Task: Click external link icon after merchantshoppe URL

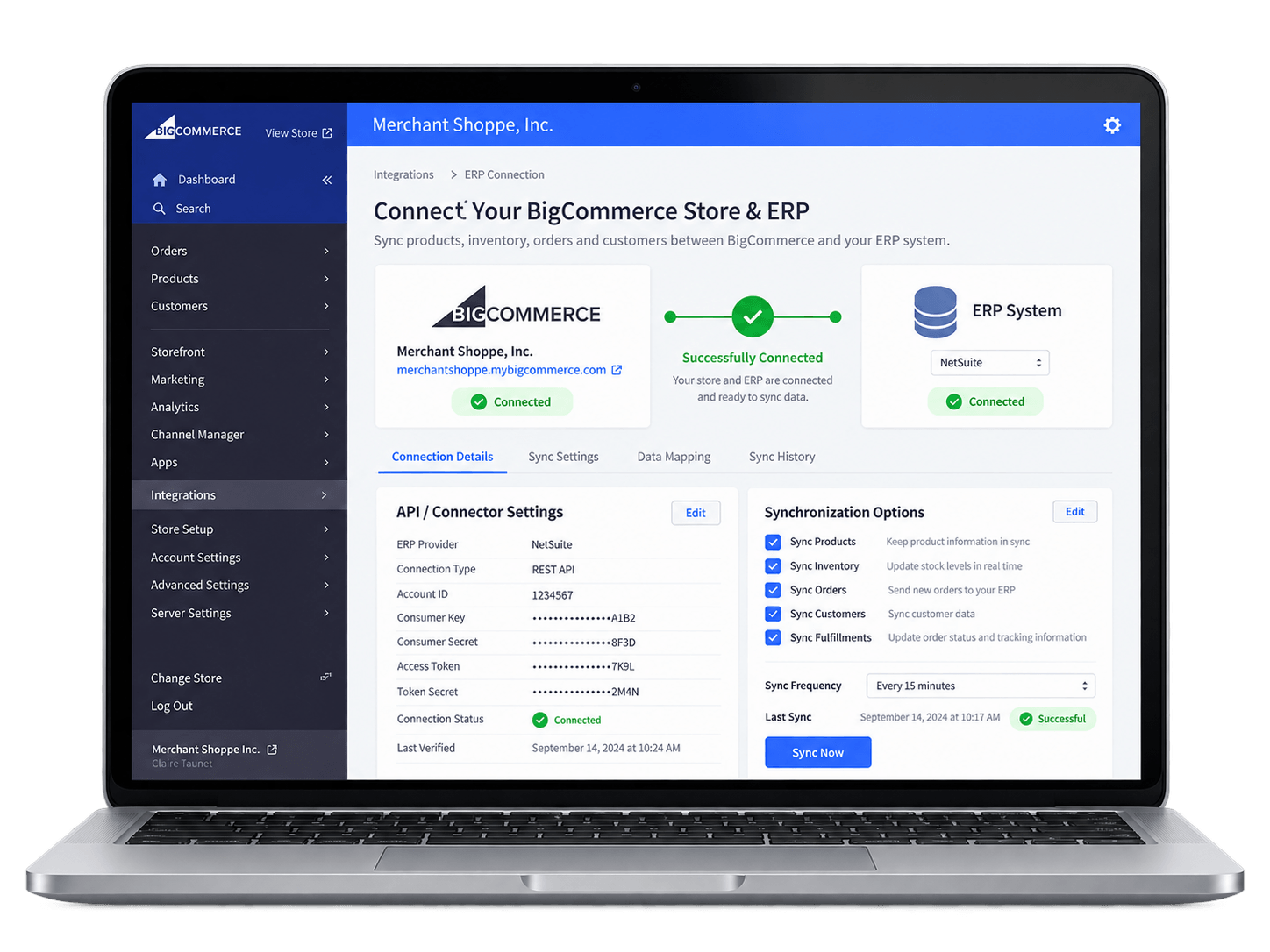Action: click(x=617, y=370)
